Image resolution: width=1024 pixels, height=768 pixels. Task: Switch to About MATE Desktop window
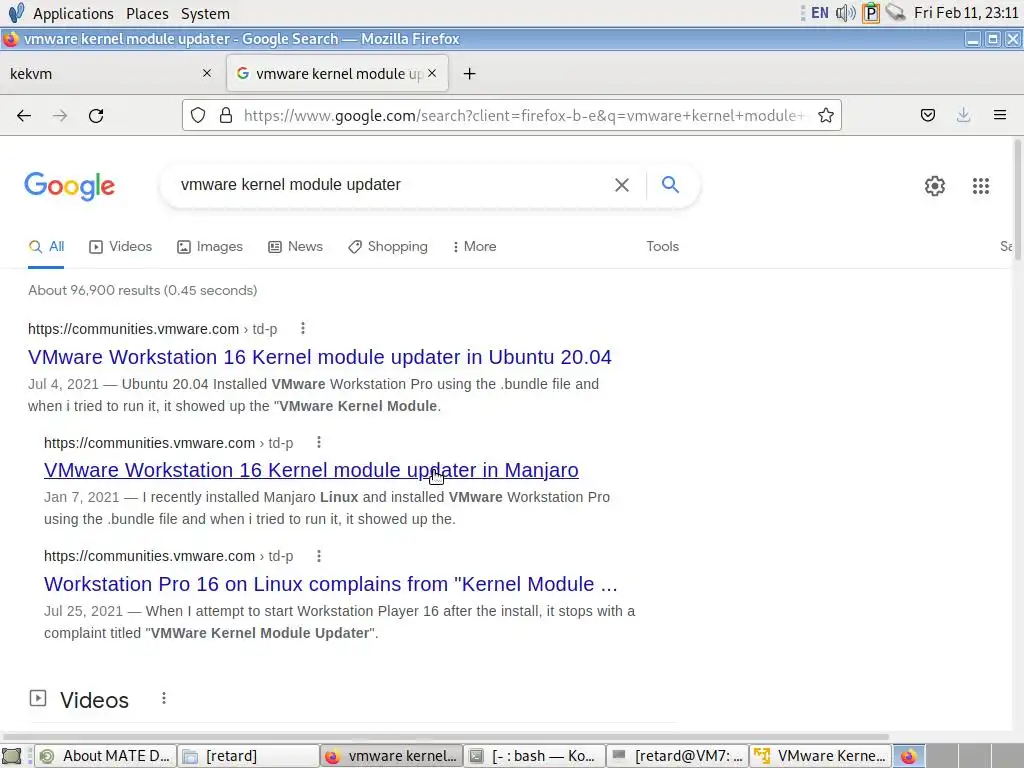tap(105, 756)
